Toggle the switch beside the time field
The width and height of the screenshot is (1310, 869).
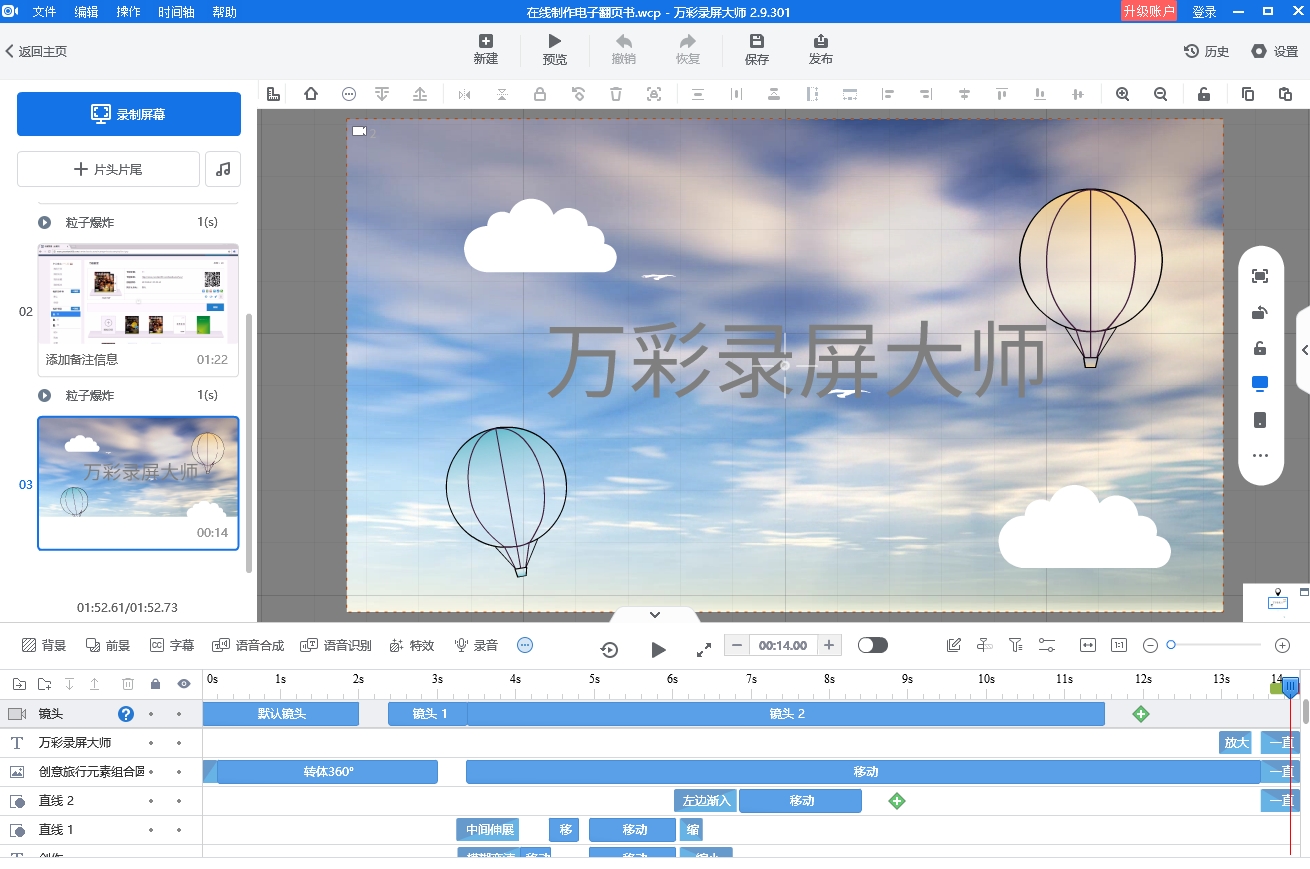click(873, 645)
